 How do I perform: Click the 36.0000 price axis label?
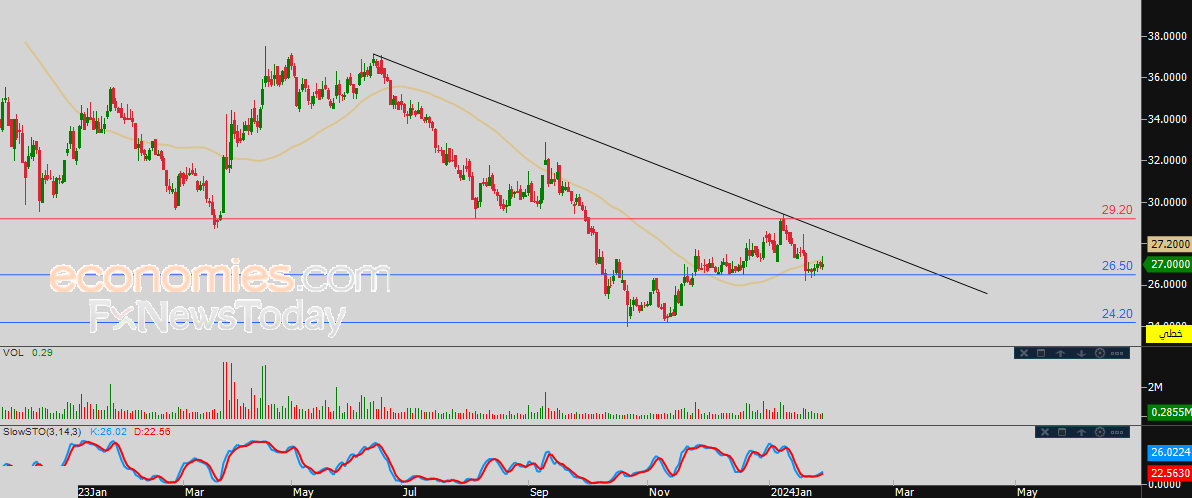point(1168,78)
